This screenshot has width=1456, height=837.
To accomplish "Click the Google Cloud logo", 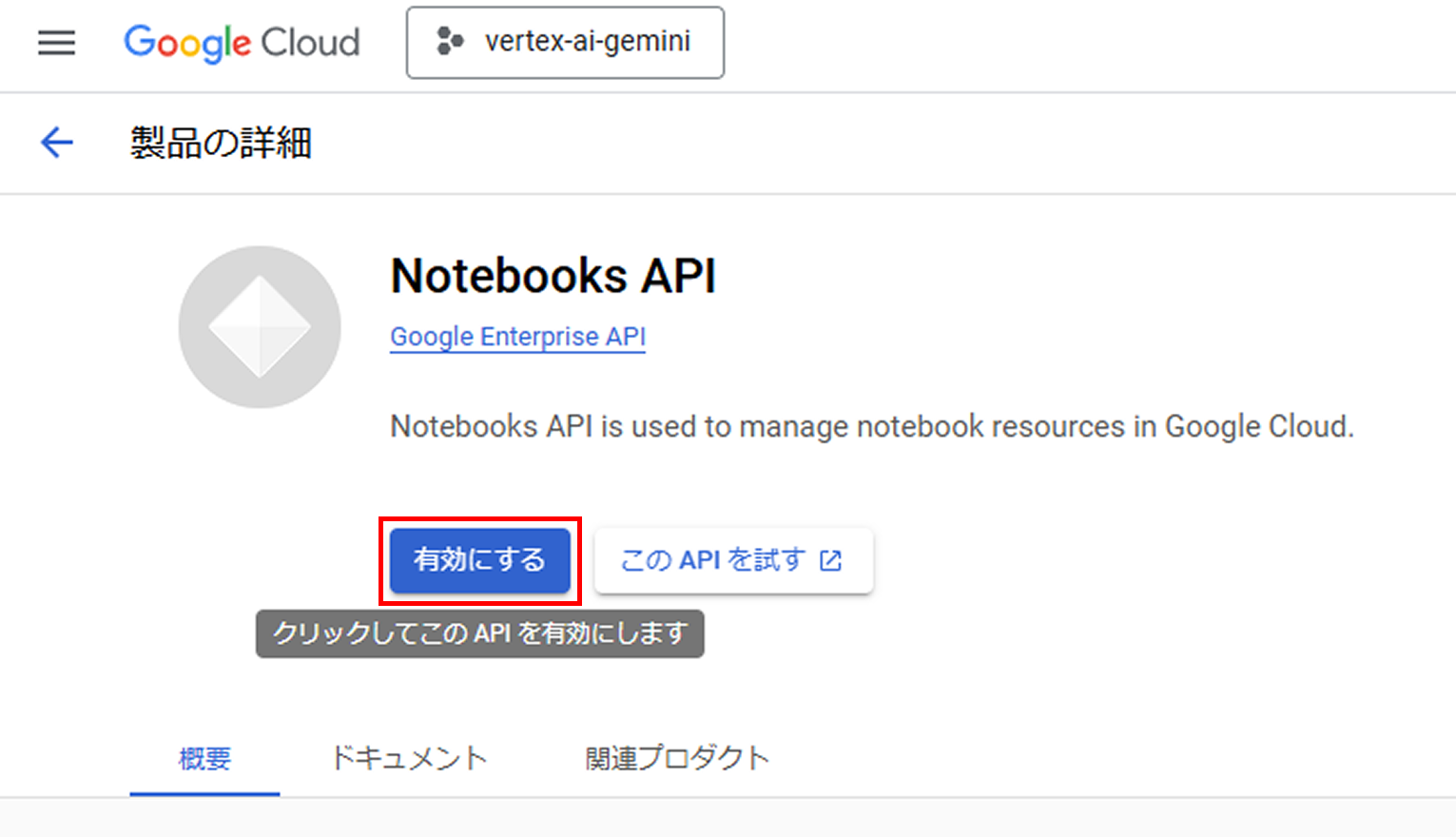I will 242,43.
